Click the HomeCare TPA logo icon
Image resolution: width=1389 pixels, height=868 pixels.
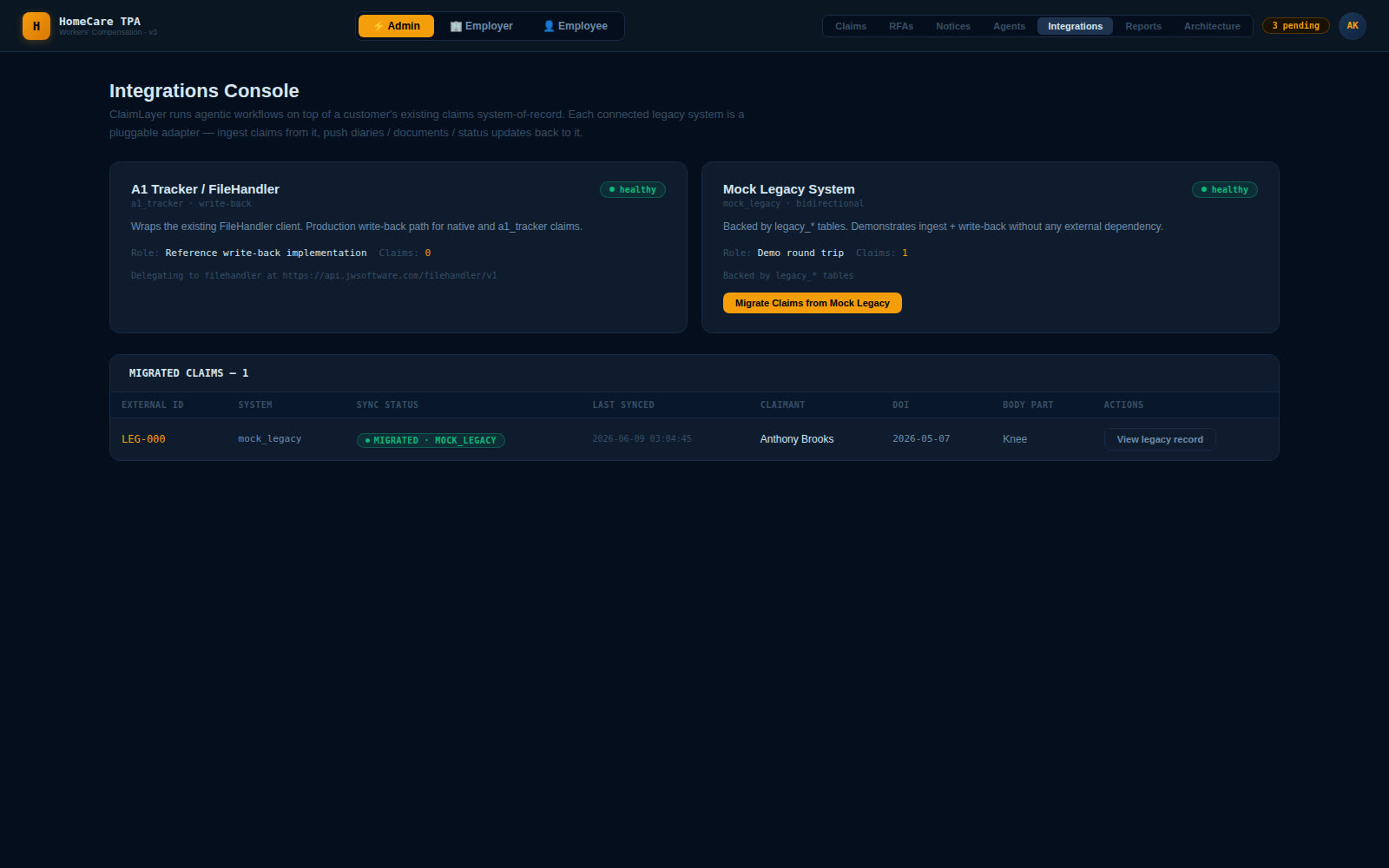(x=36, y=26)
